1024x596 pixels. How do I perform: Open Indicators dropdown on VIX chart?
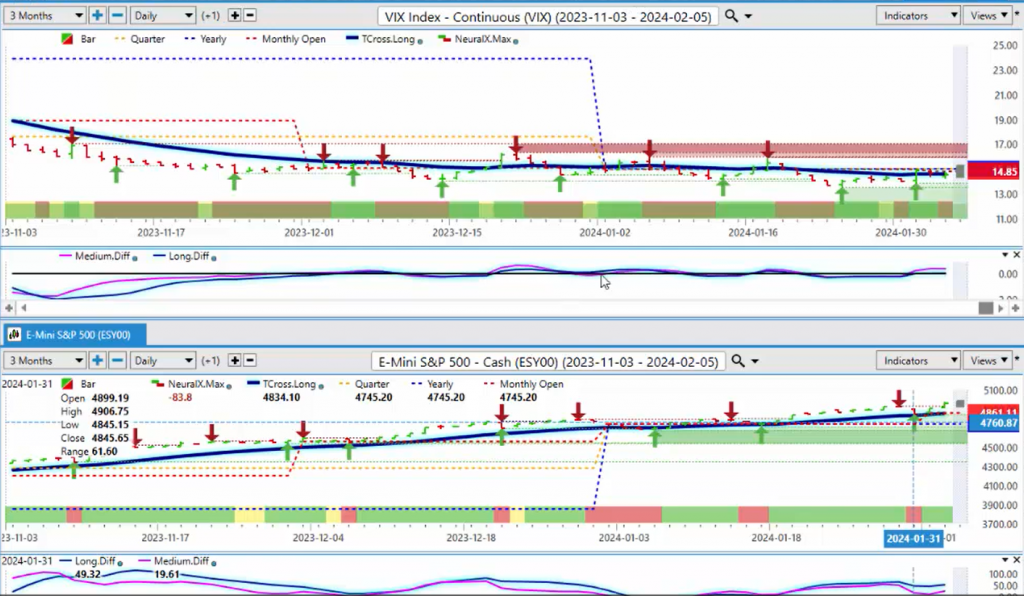(x=918, y=15)
